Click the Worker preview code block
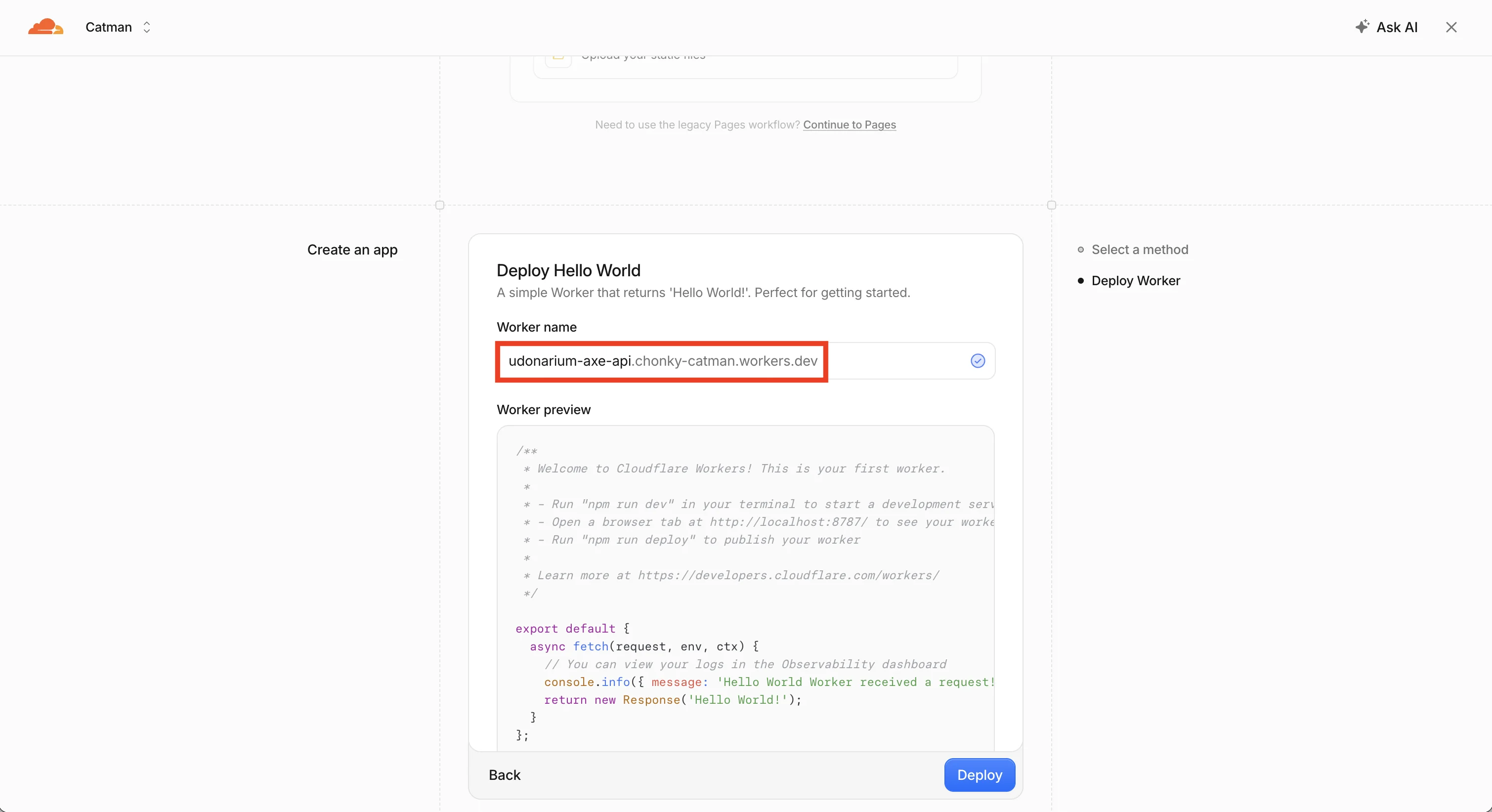This screenshot has height=812, width=1492. 745,589
